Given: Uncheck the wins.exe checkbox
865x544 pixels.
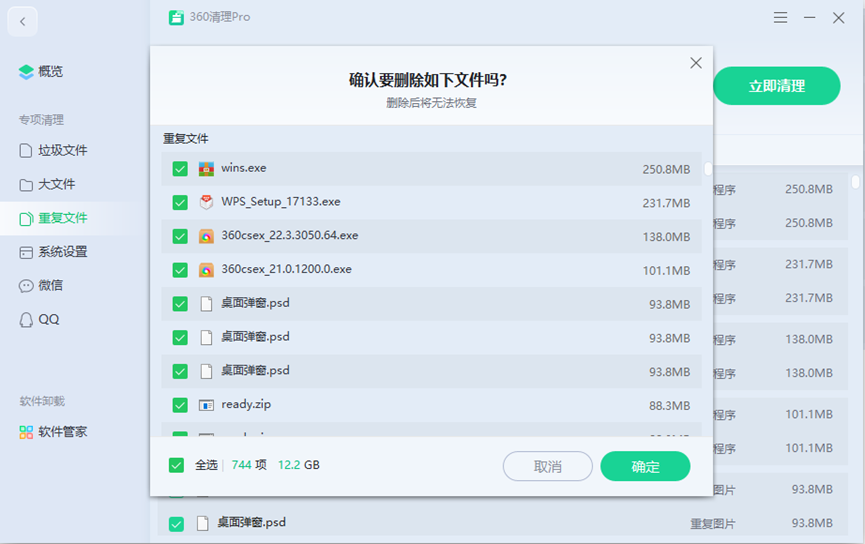Looking at the screenshot, I should tap(180, 169).
